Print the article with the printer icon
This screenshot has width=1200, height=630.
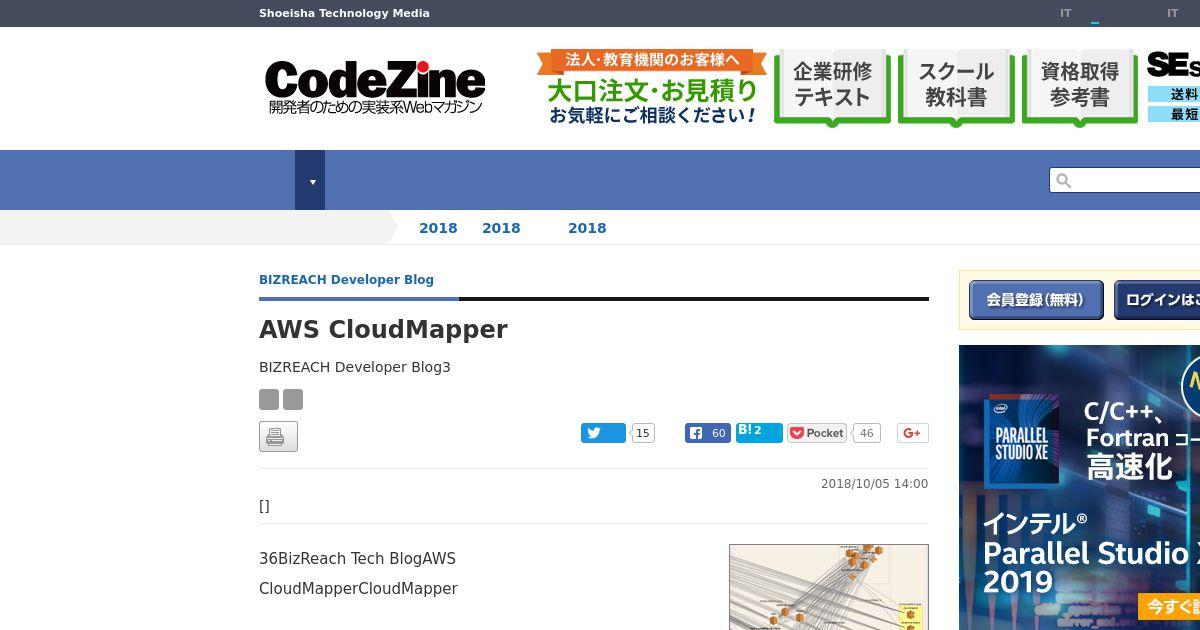[x=278, y=437]
